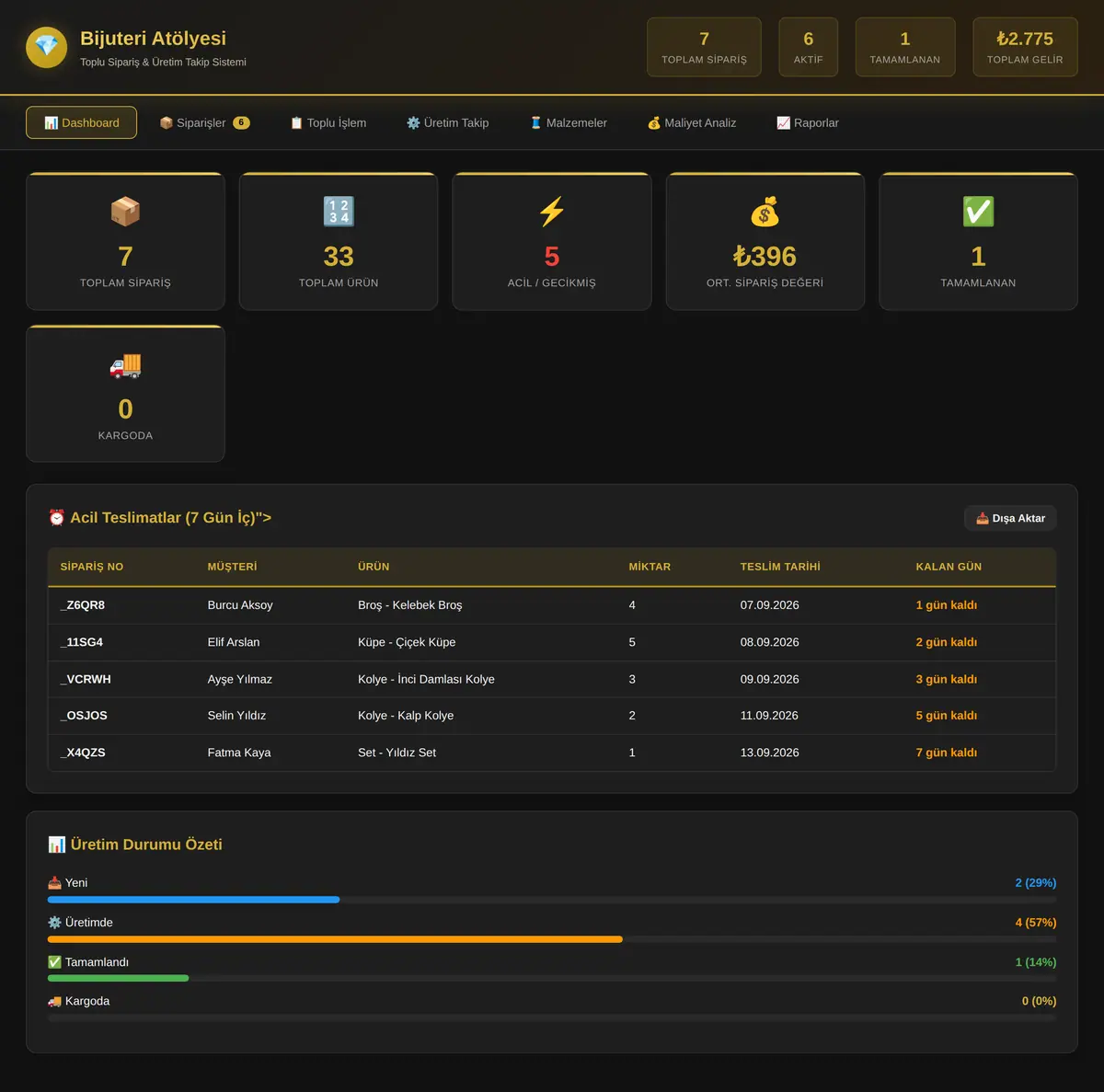
Task: Click the money bag icon on Ort. Sipariş Değeri card
Action: click(x=765, y=212)
